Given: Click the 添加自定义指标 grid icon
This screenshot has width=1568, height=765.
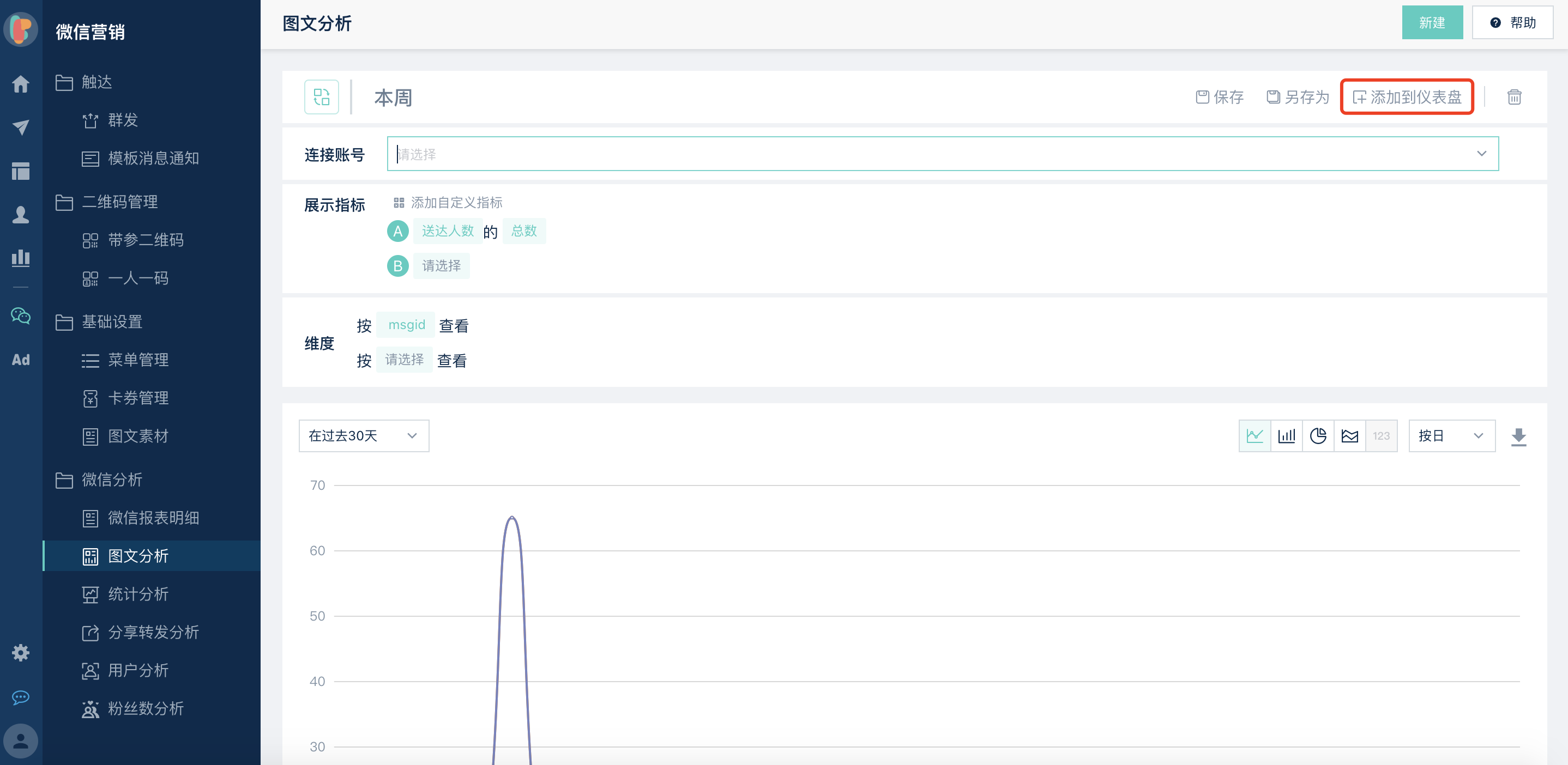Looking at the screenshot, I should coord(399,203).
